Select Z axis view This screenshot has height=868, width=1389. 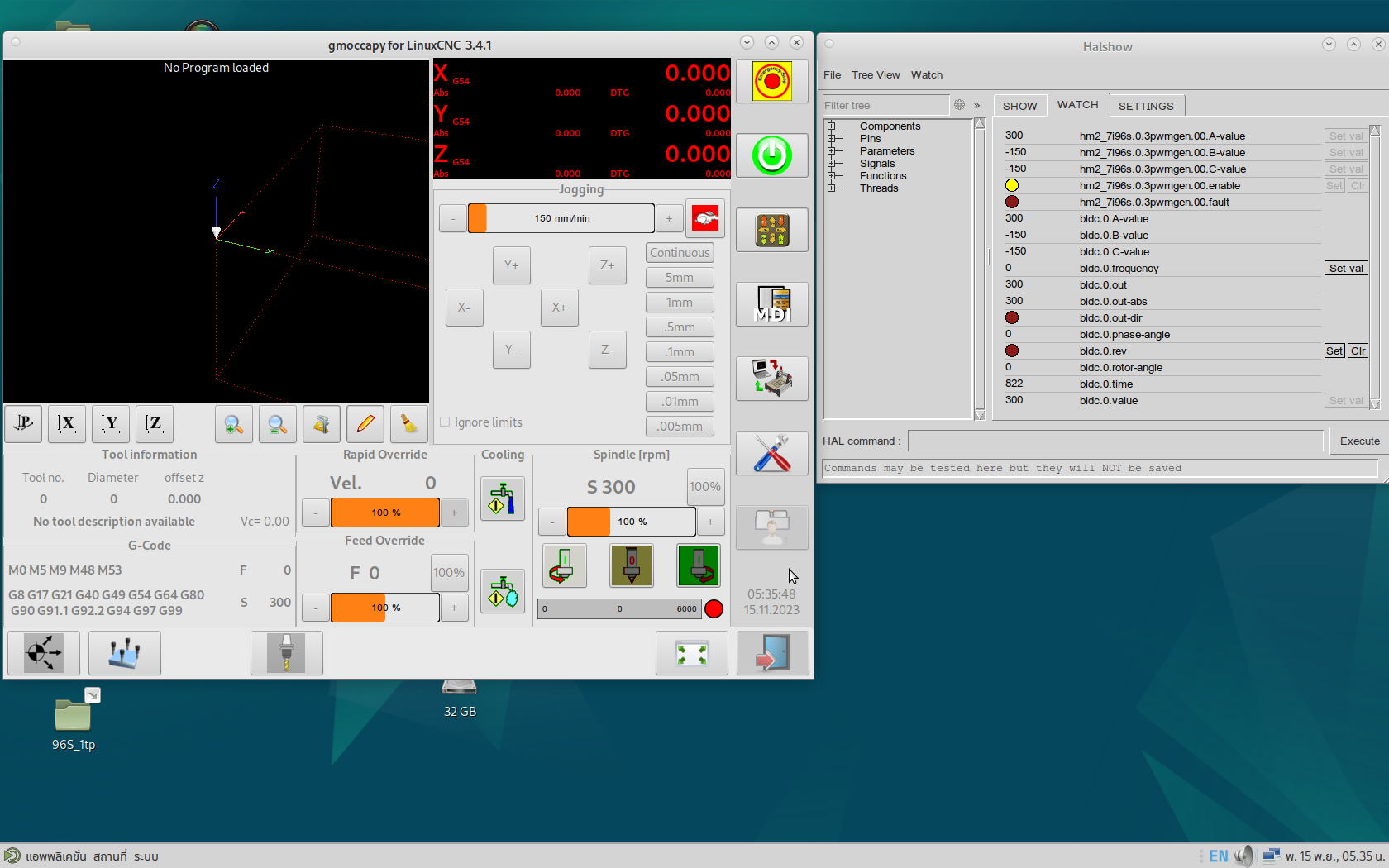tap(155, 424)
